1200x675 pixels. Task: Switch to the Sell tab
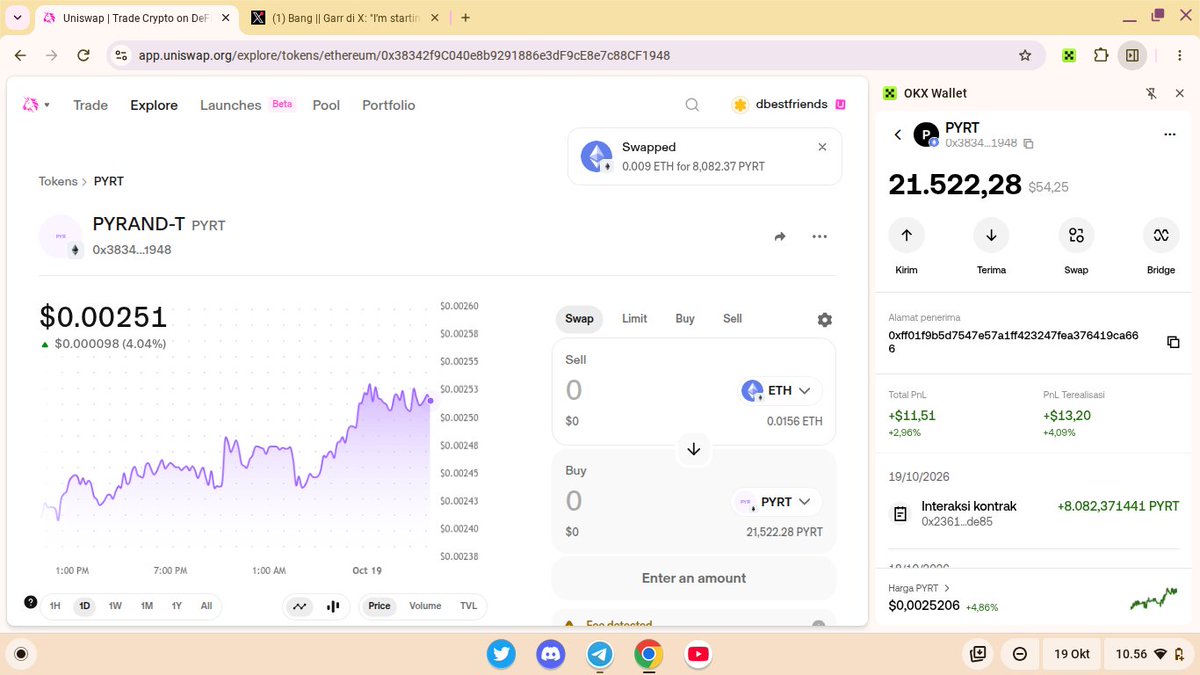(x=732, y=319)
